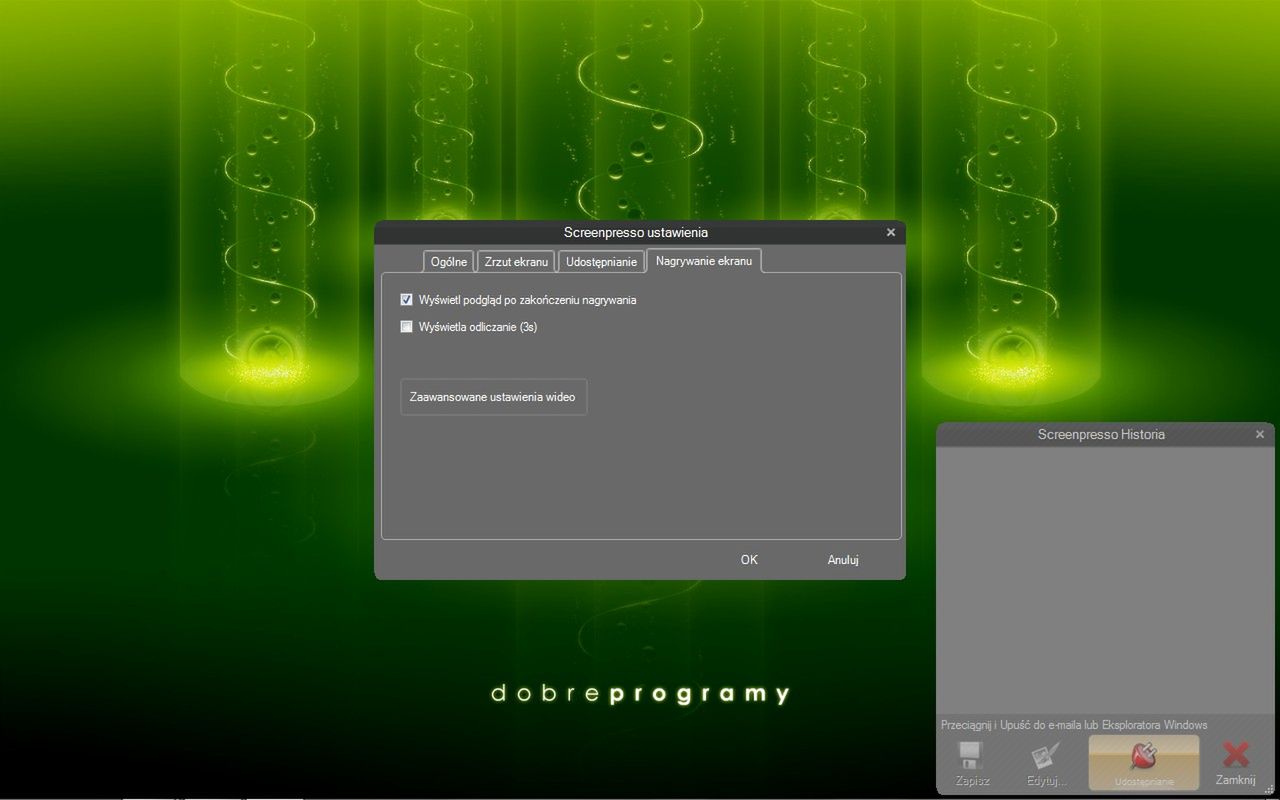Viewport: 1280px width, 800px height.
Task: Enable Wyświetla odliczanie (3s) checkbox
Action: [x=407, y=326]
